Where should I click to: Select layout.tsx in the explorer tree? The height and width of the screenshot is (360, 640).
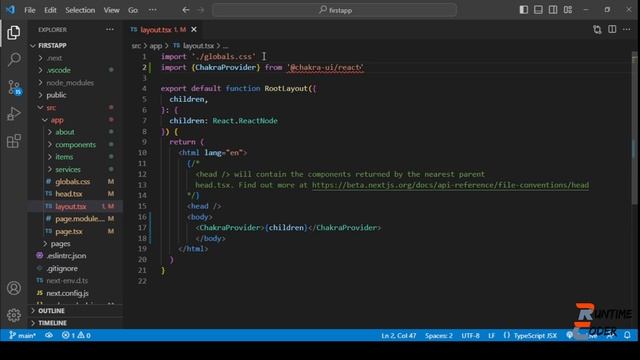click(76, 207)
